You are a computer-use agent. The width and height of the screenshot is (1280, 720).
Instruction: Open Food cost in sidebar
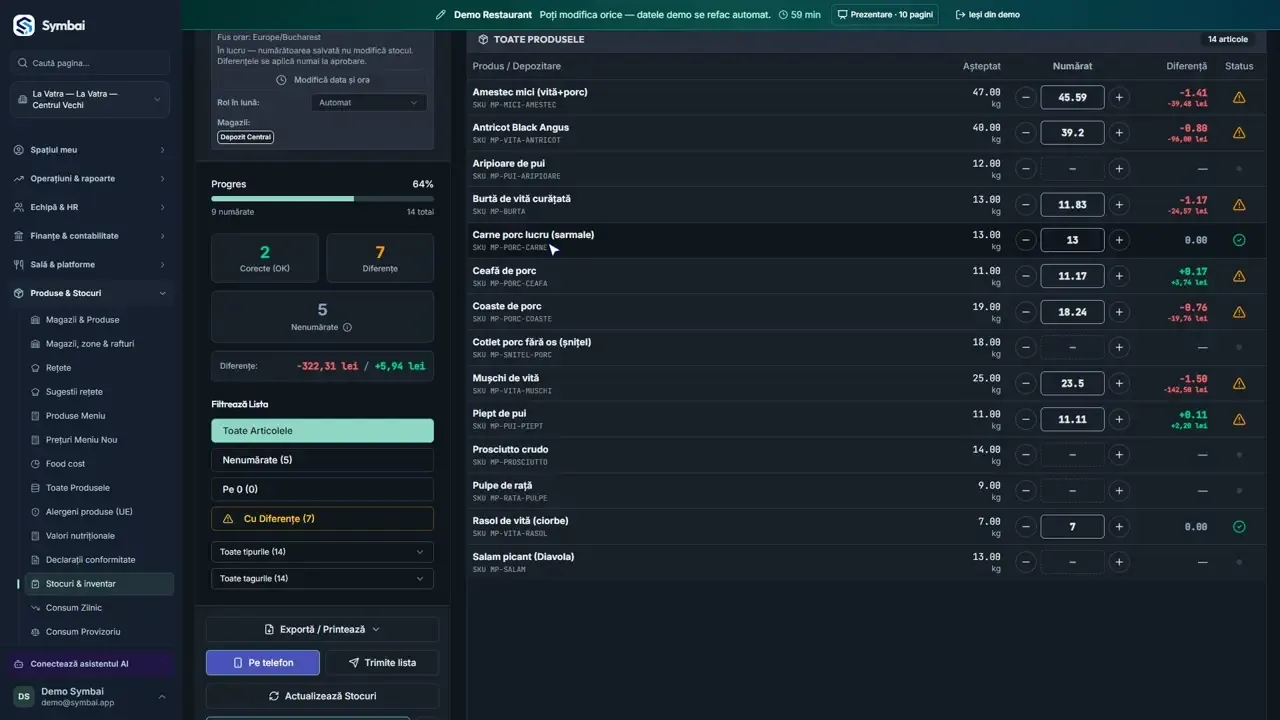65,464
